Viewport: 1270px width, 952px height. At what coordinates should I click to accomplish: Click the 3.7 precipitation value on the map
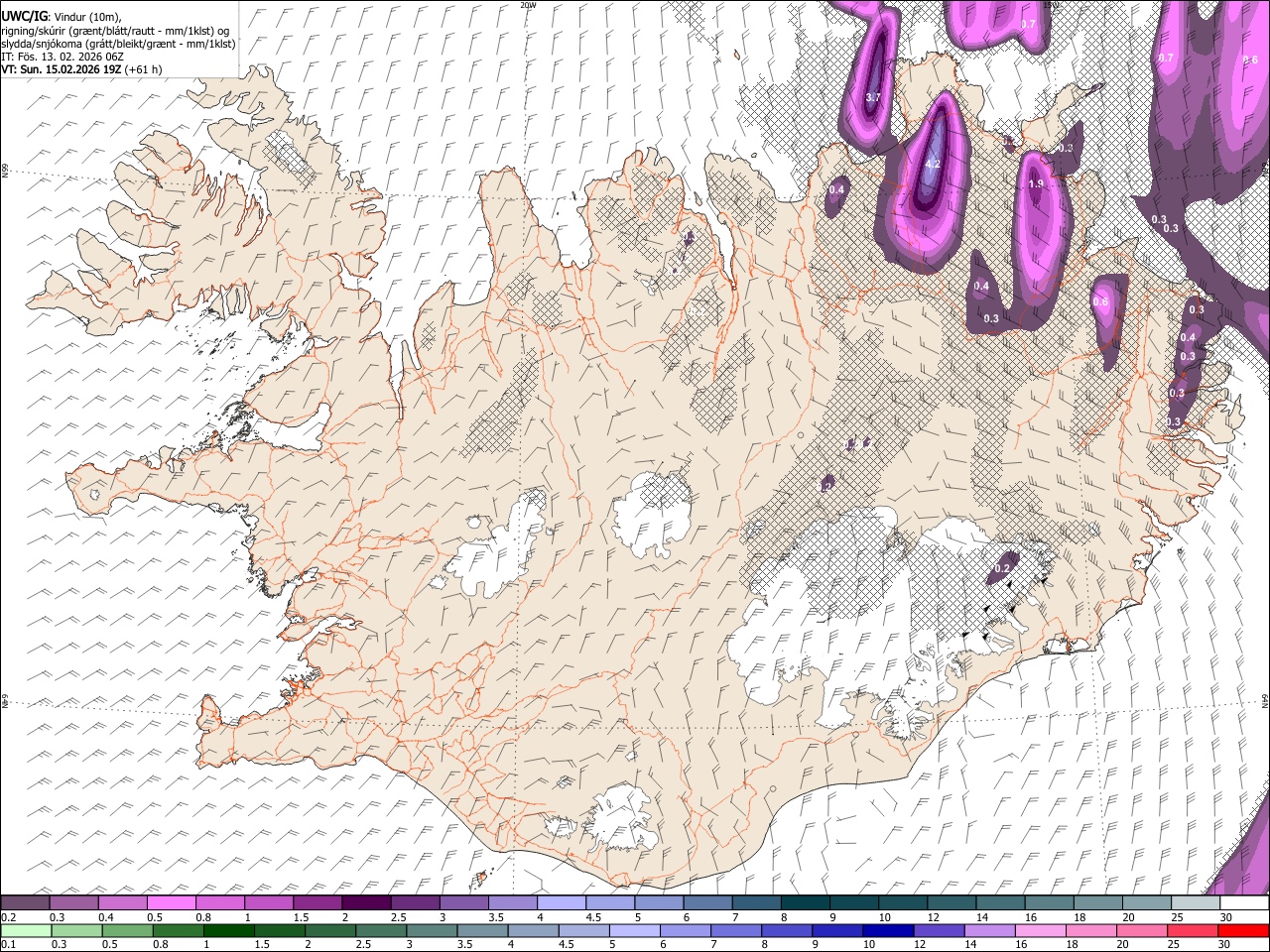point(873,97)
